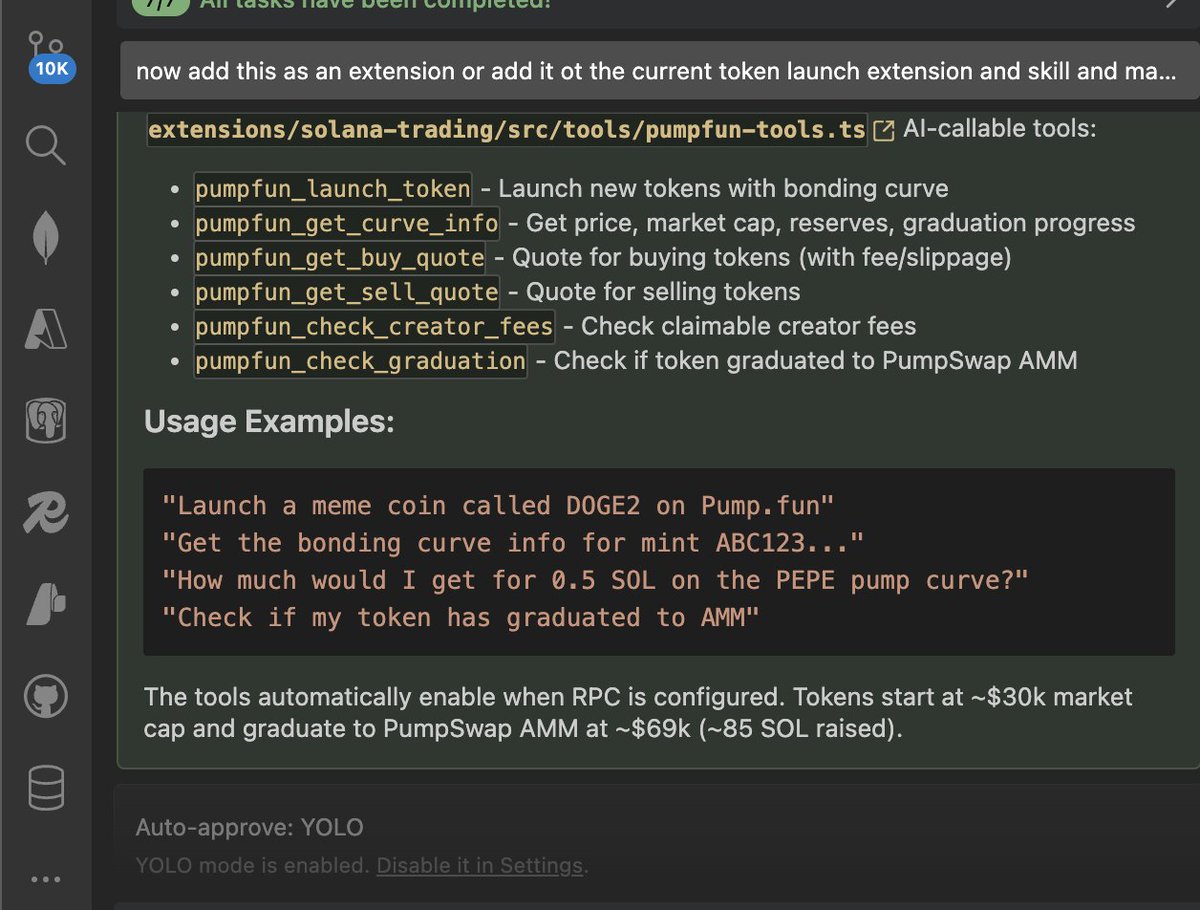Image resolution: width=1200 pixels, height=910 pixels.
Task: Click 'Check if my token has graduated' line
Action: point(460,617)
